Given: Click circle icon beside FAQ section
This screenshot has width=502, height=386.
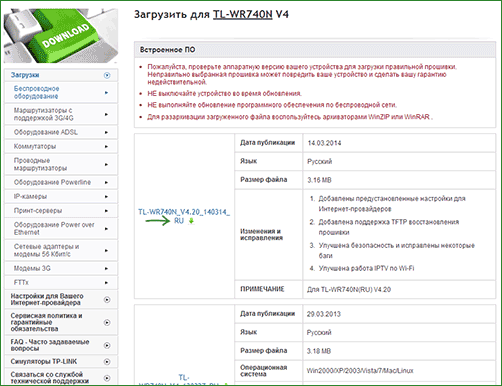Looking at the screenshot, I should point(107,346).
